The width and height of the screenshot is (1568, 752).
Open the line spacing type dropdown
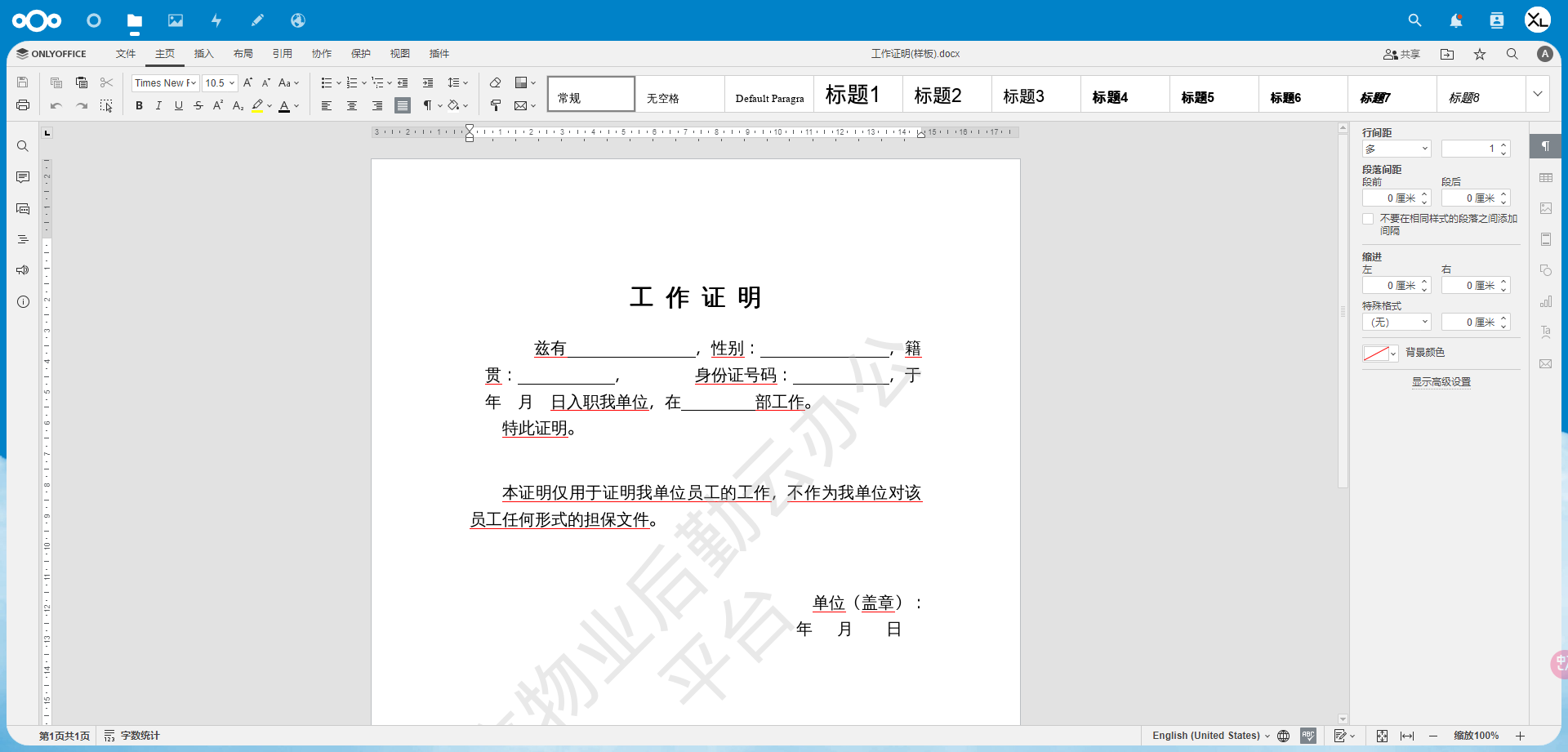tap(1396, 149)
